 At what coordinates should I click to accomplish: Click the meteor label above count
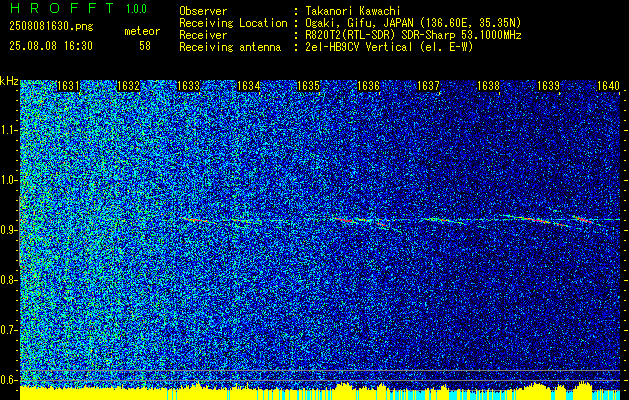(142, 31)
